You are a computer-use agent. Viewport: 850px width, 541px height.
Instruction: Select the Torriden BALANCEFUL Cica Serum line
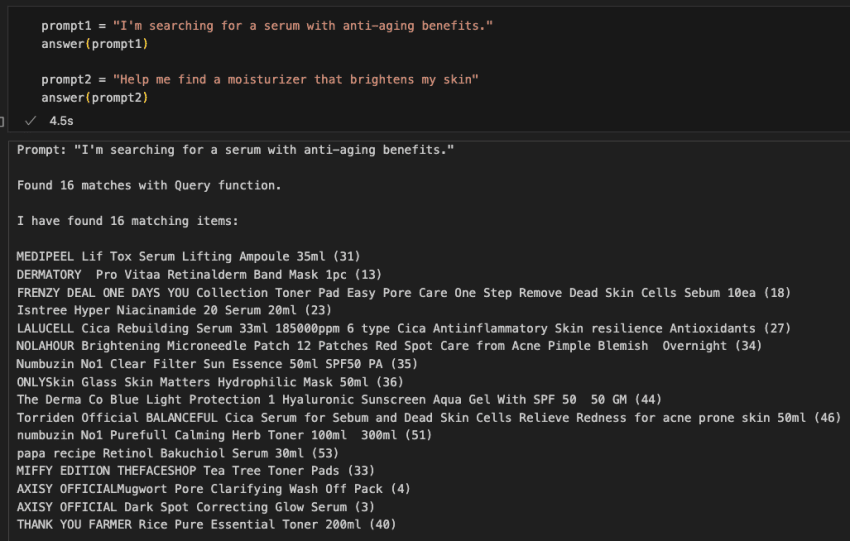coord(428,417)
